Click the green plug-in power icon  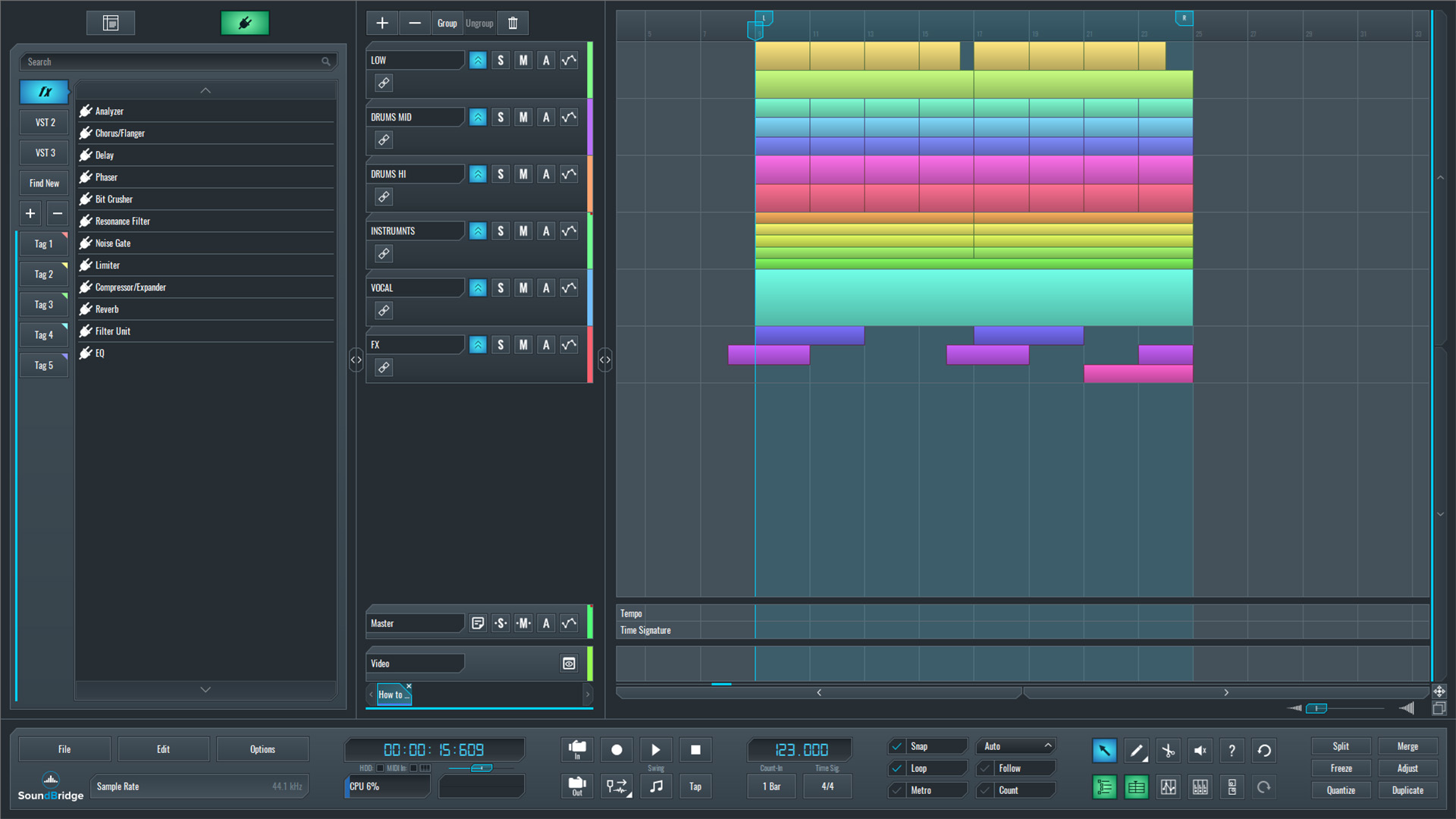coord(244,23)
